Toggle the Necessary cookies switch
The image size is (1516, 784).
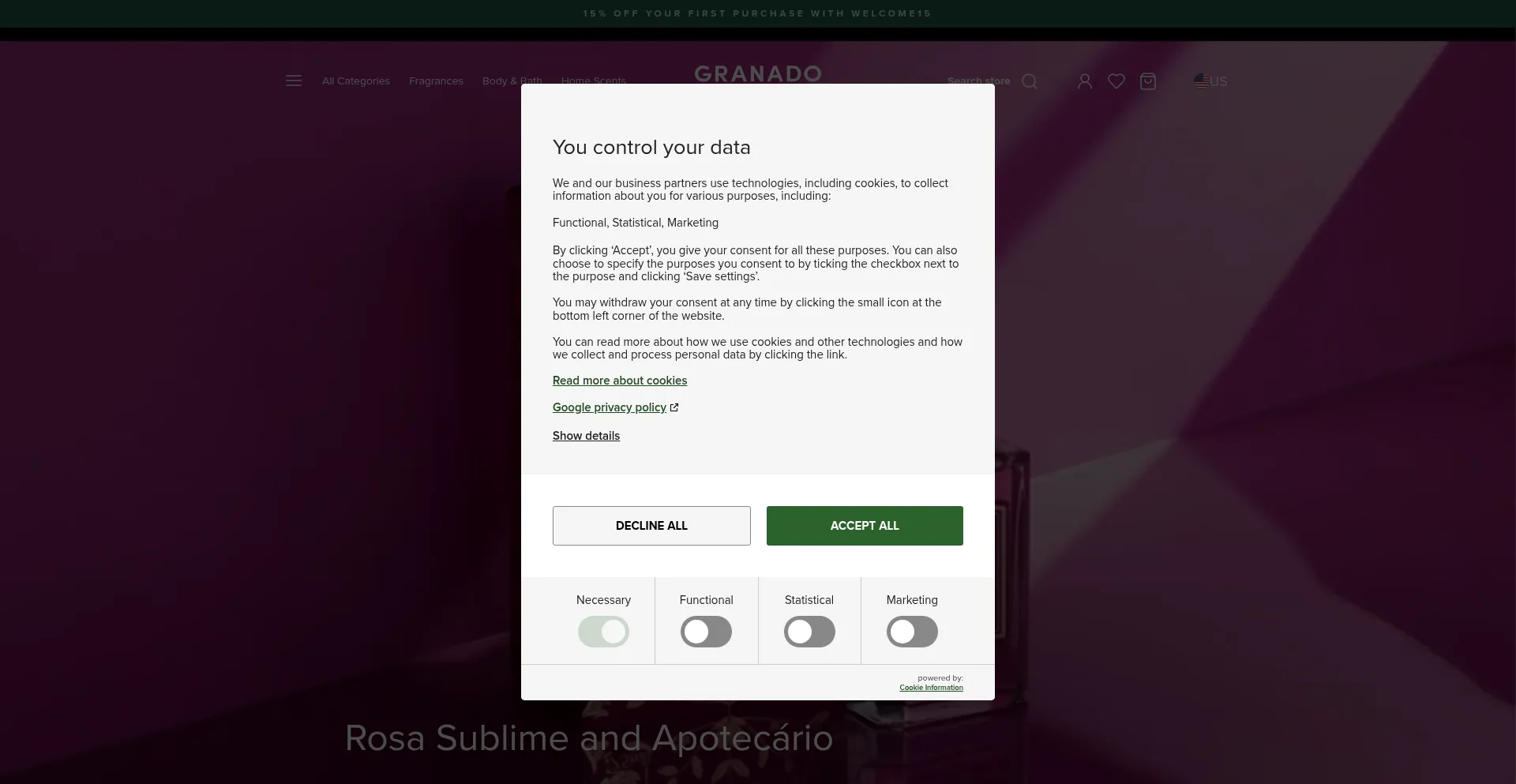point(603,632)
